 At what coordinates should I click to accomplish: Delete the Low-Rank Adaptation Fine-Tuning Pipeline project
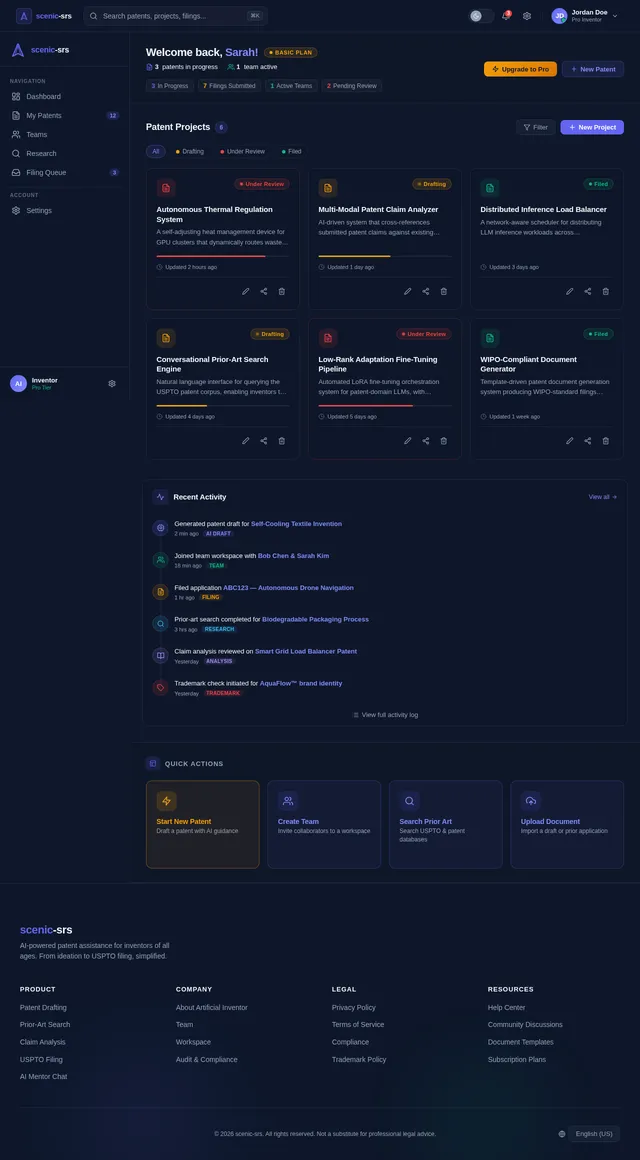[x=443, y=441]
